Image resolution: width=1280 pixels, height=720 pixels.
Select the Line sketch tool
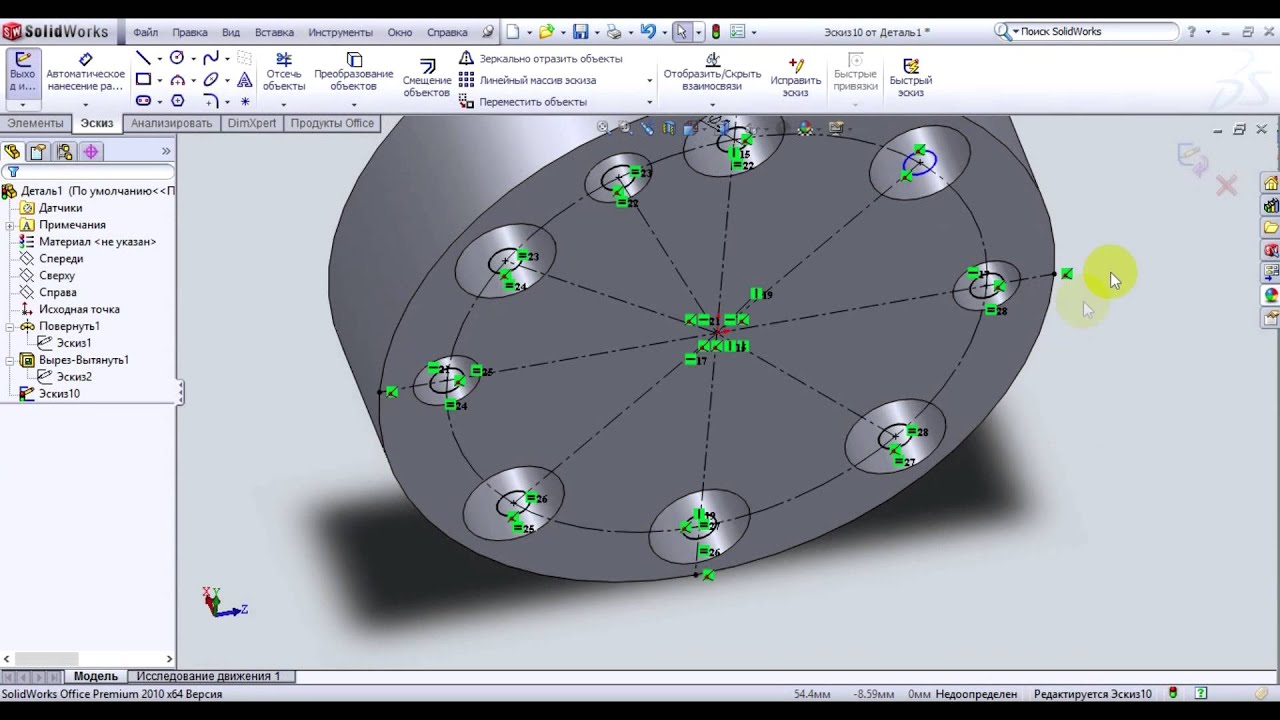pyautogui.click(x=144, y=58)
